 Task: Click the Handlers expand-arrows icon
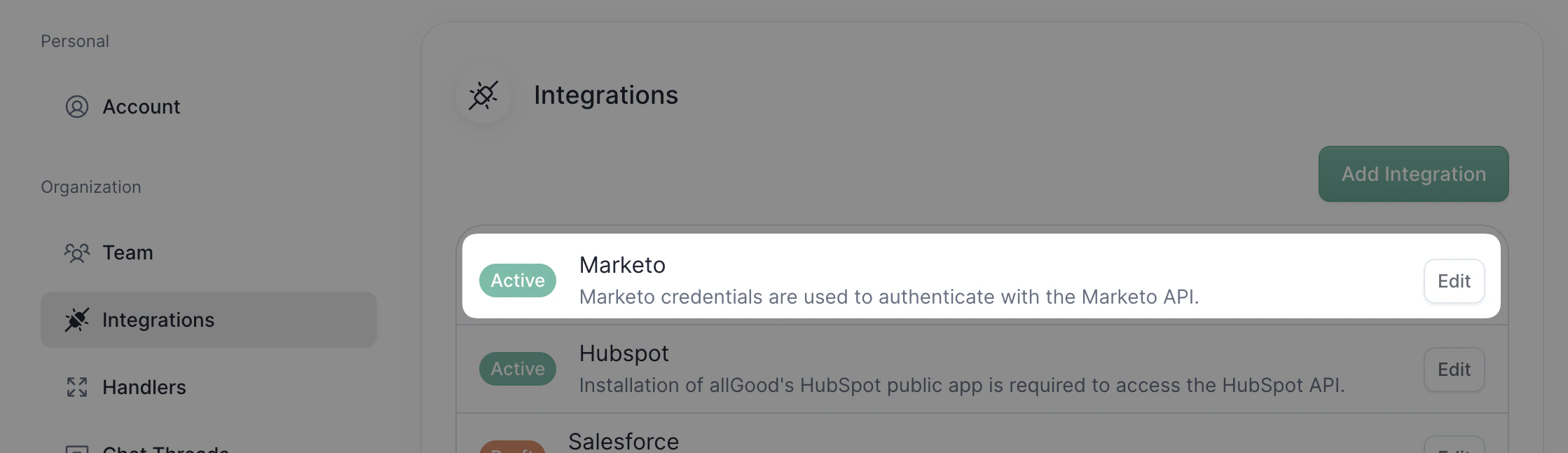pyautogui.click(x=77, y=387)
